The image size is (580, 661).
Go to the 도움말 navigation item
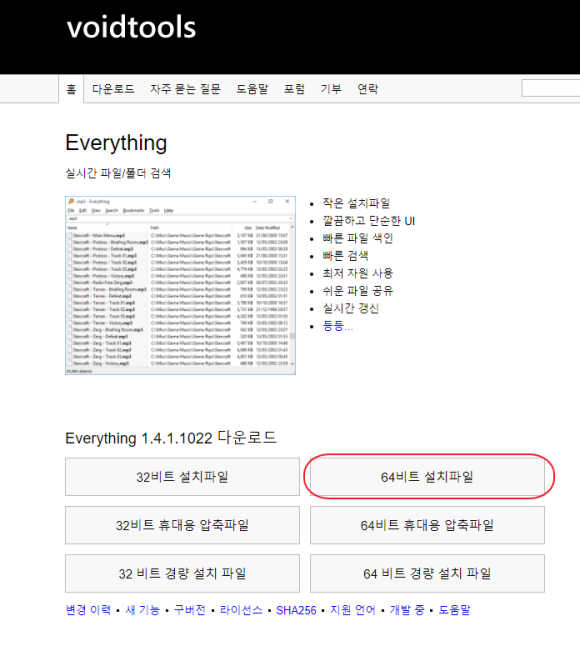252,89
